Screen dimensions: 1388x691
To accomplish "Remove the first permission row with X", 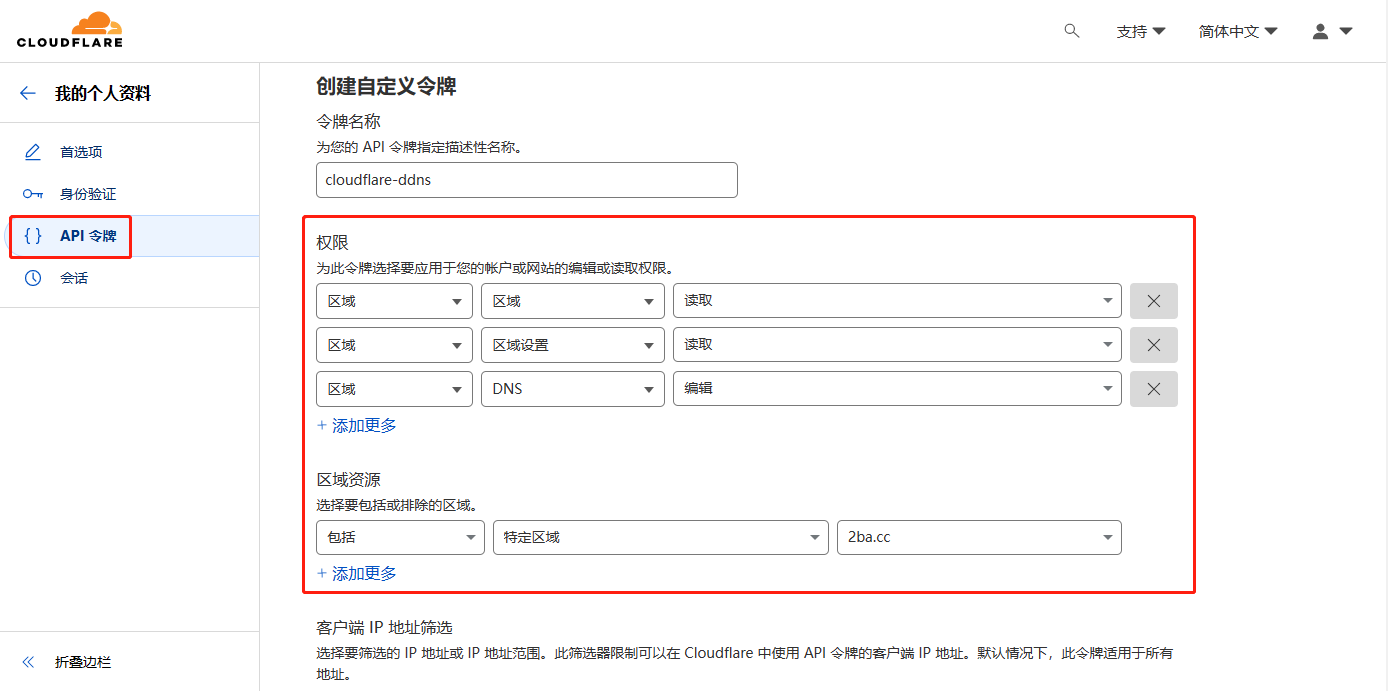I will click(1153, 300).
